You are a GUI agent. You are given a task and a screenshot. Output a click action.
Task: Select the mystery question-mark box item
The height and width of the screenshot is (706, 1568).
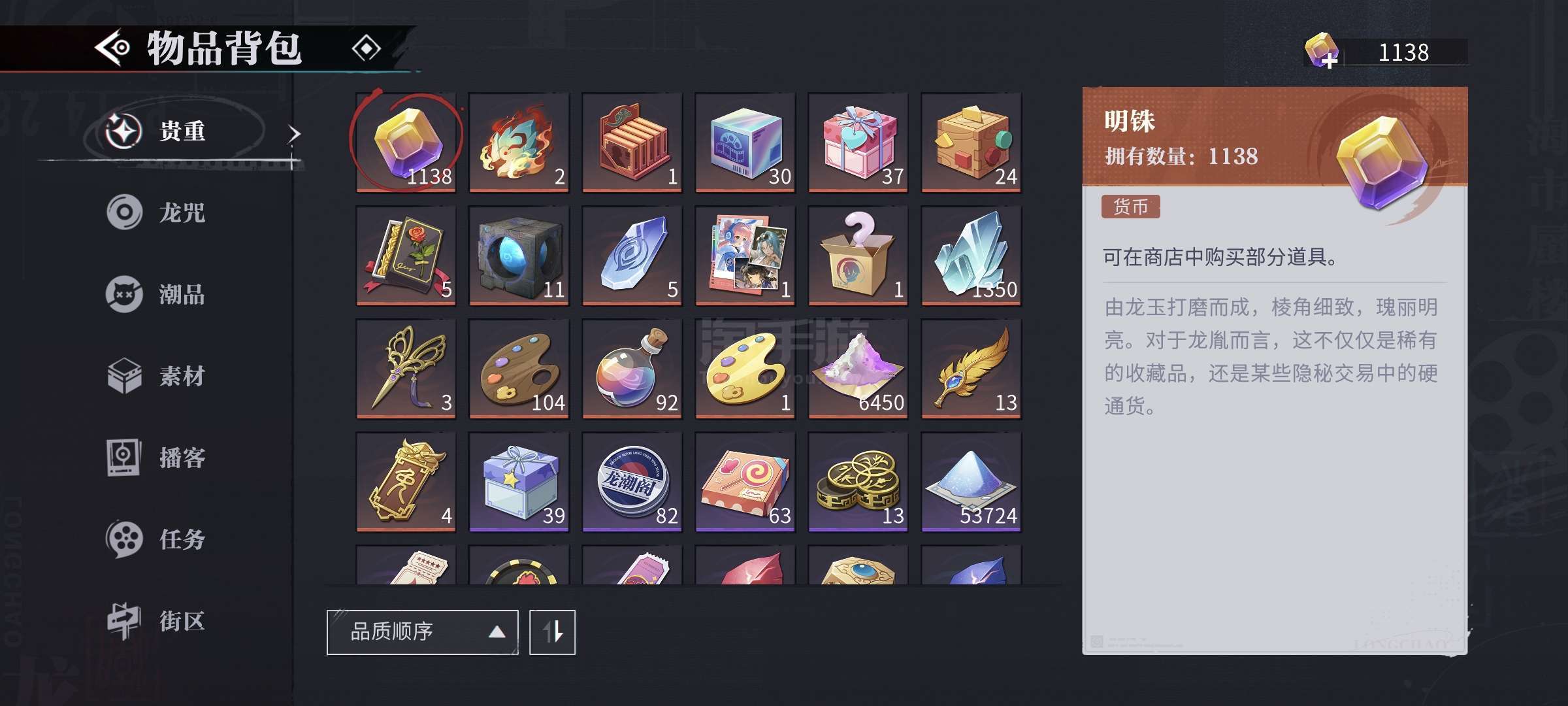click(x=858, y=256)
